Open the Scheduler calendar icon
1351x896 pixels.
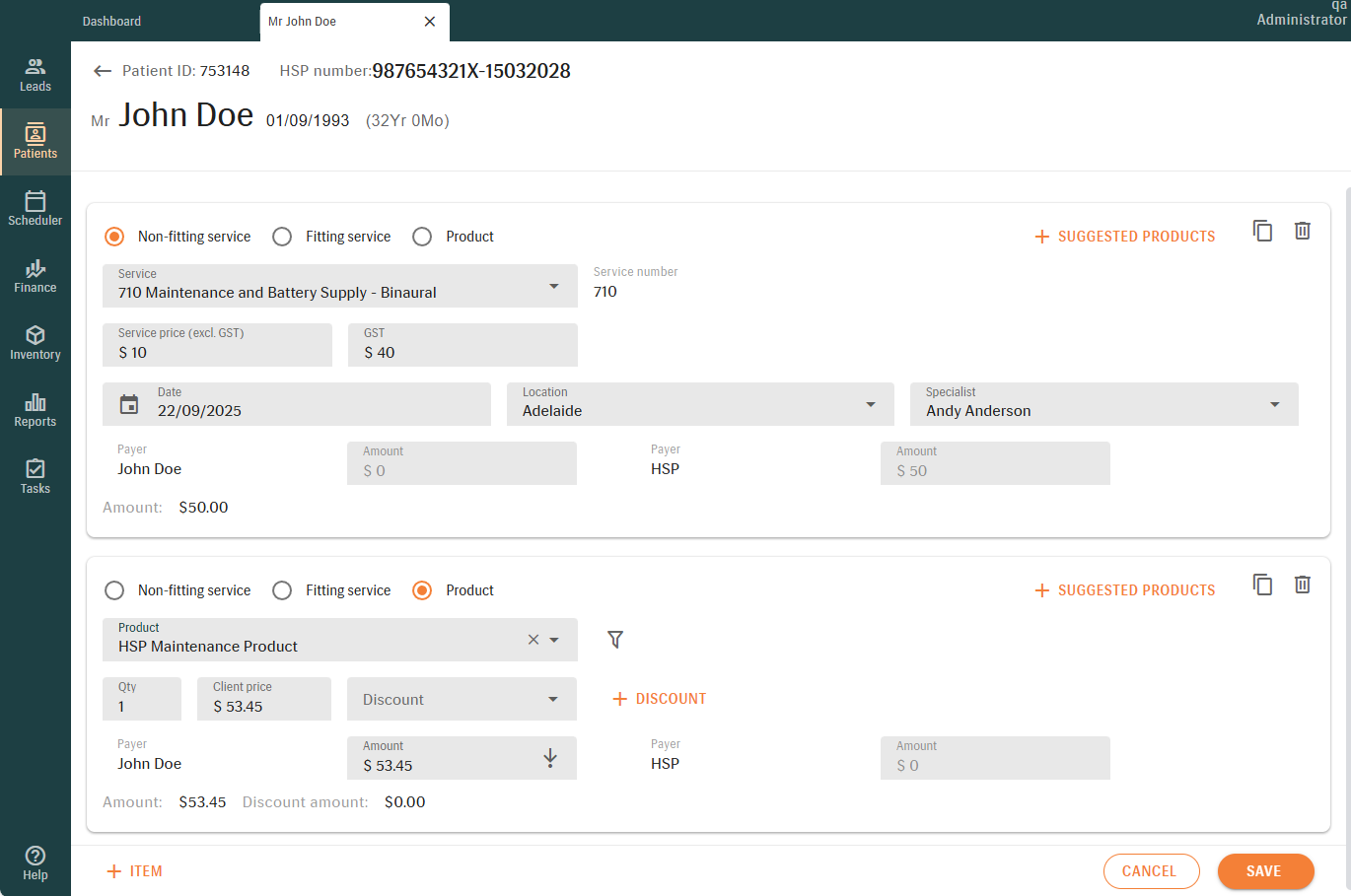tap(36, 202)
